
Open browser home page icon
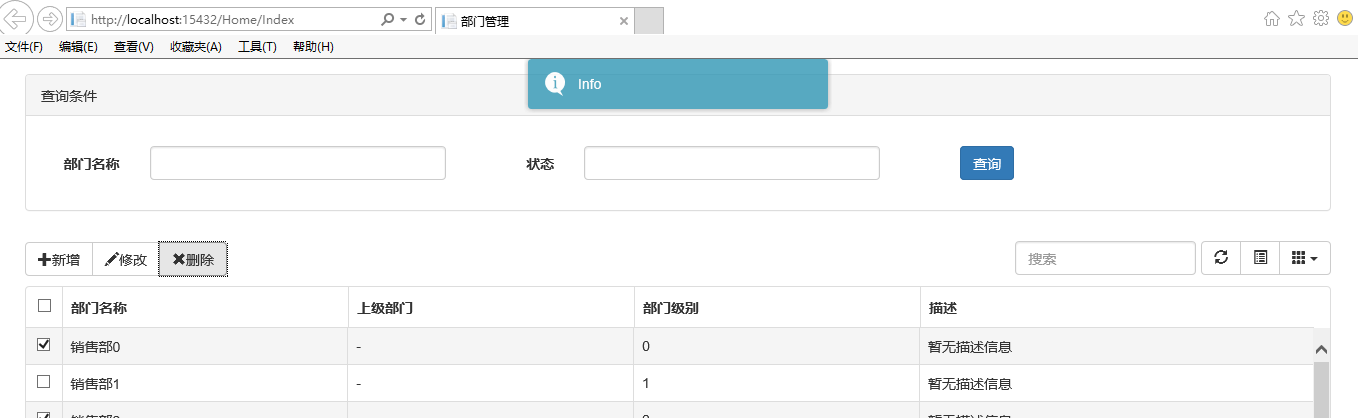[1272, 18]
